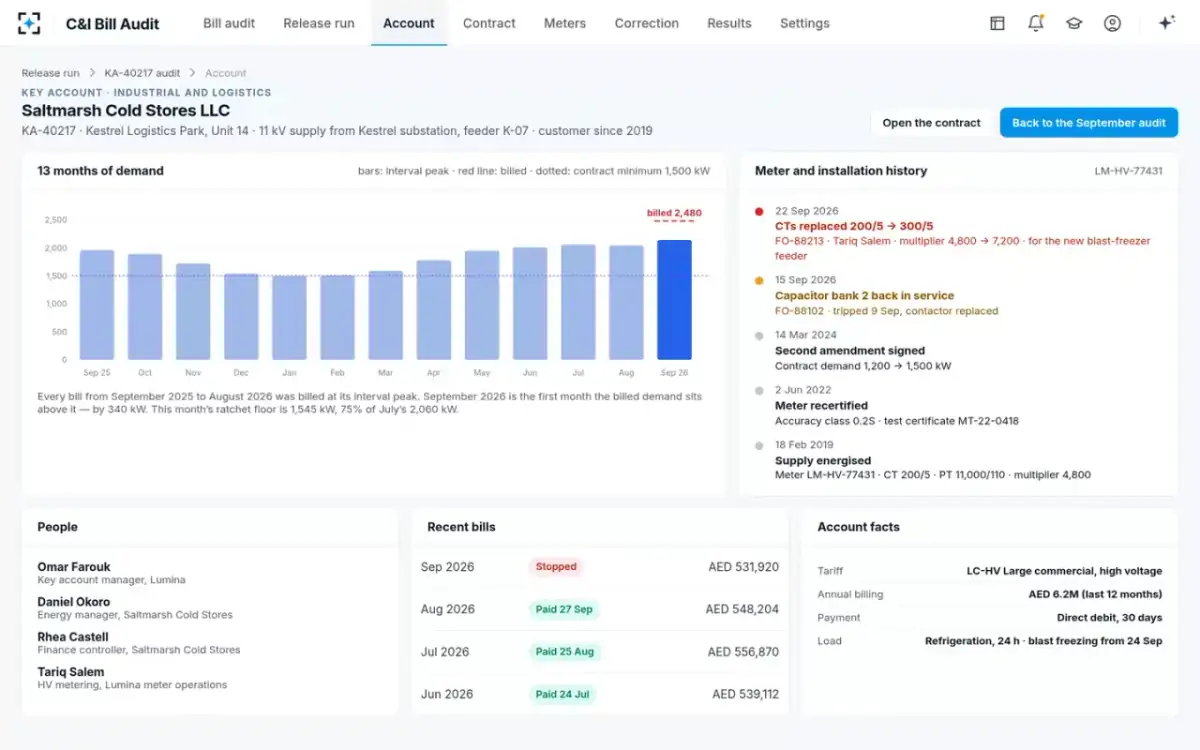This screenshot has width=1200, height=750.
Task: Click the CTs replaced 200/5 → 300/5 event
Action: [x=854, y=226]
